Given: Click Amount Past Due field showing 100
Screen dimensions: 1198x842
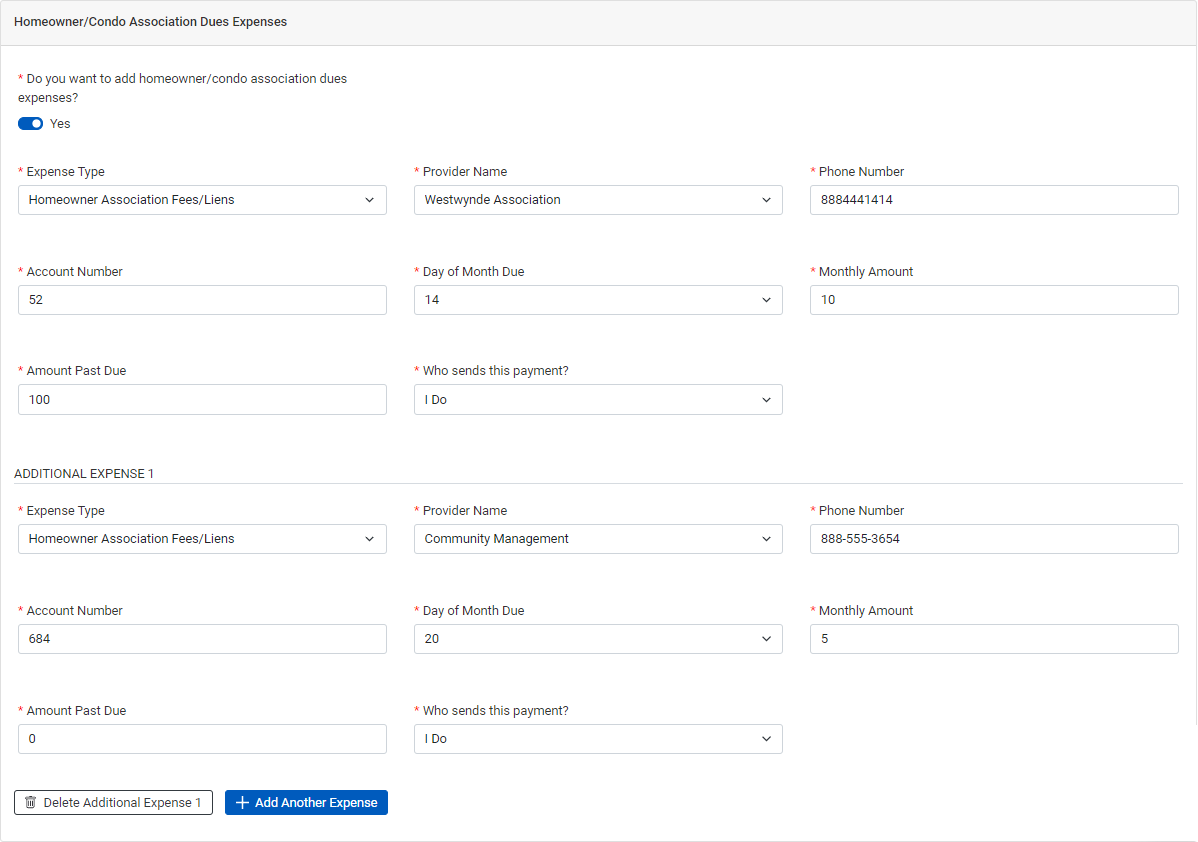Looking at the screenshot, I should (202, 400).
